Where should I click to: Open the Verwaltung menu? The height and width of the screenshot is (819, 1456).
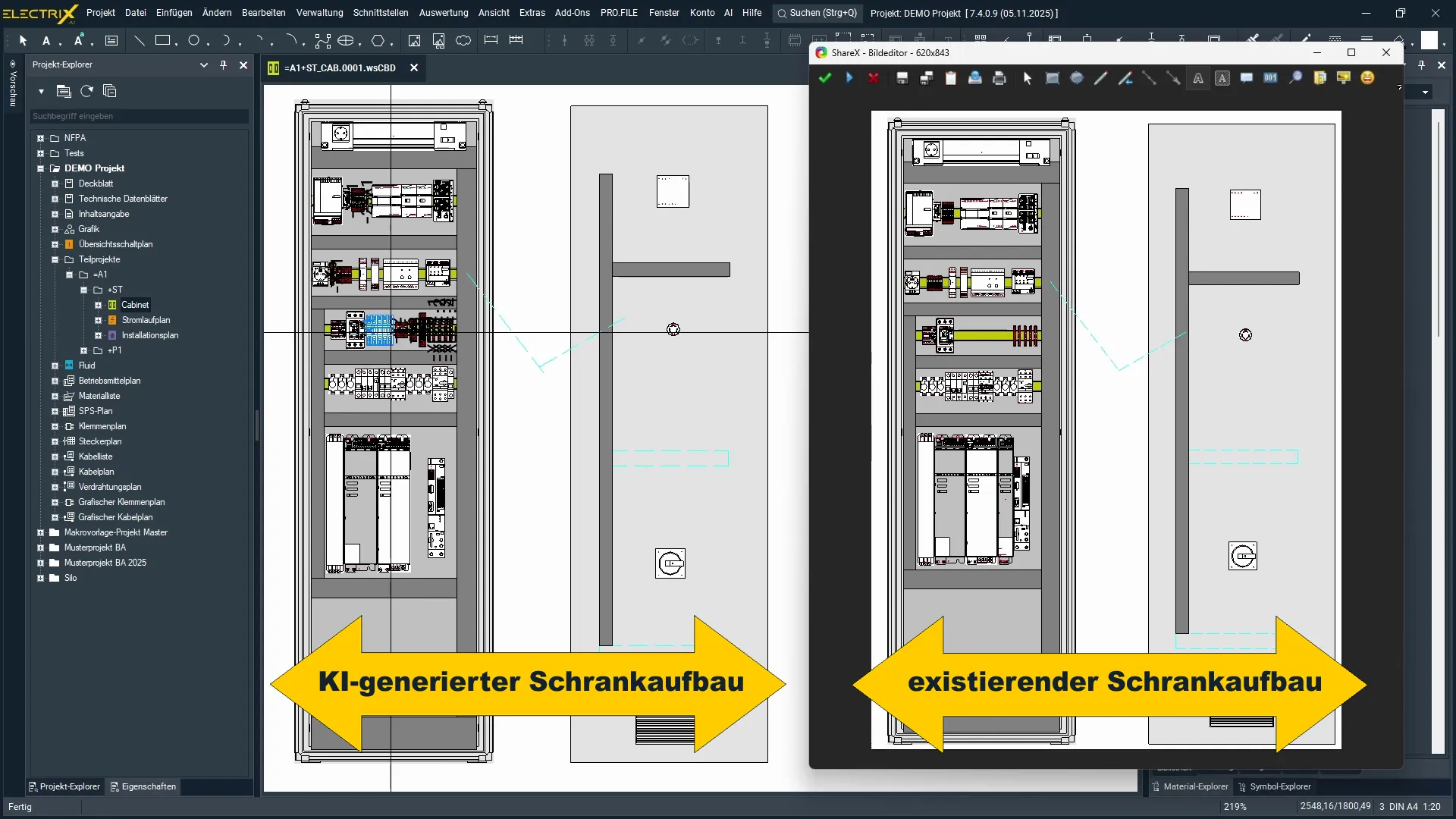pyautogui.click(x=319, y=13)
